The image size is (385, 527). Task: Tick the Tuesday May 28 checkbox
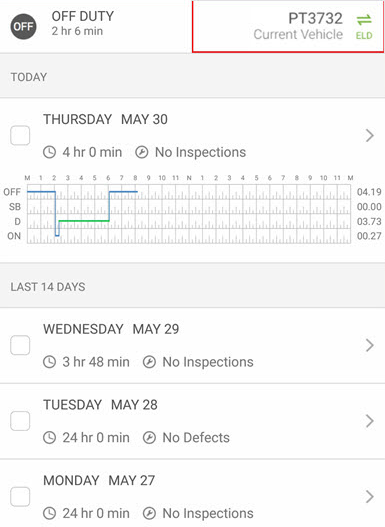click(x=20, y=421)
